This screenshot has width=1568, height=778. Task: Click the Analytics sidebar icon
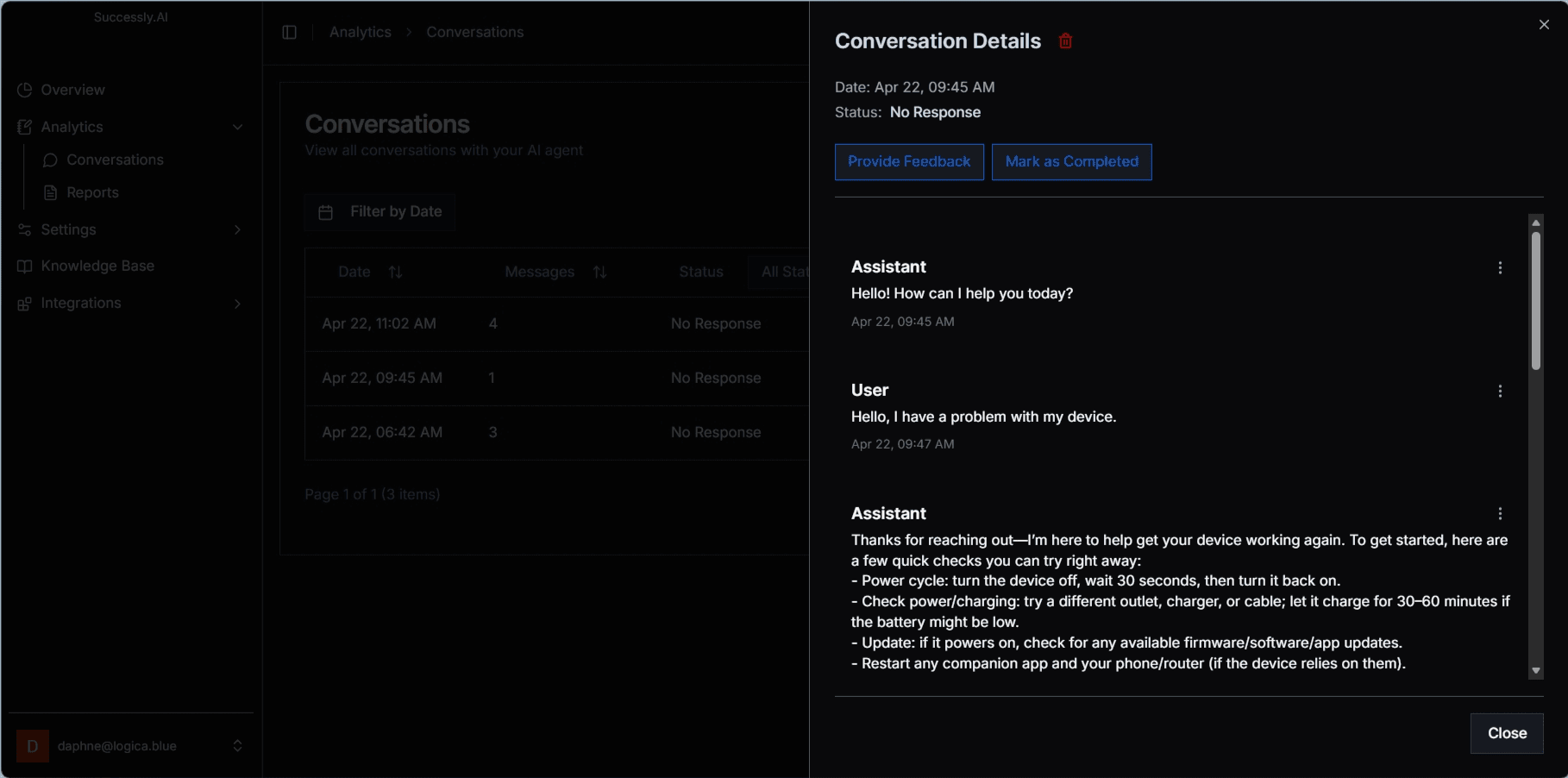click(25, 127)
